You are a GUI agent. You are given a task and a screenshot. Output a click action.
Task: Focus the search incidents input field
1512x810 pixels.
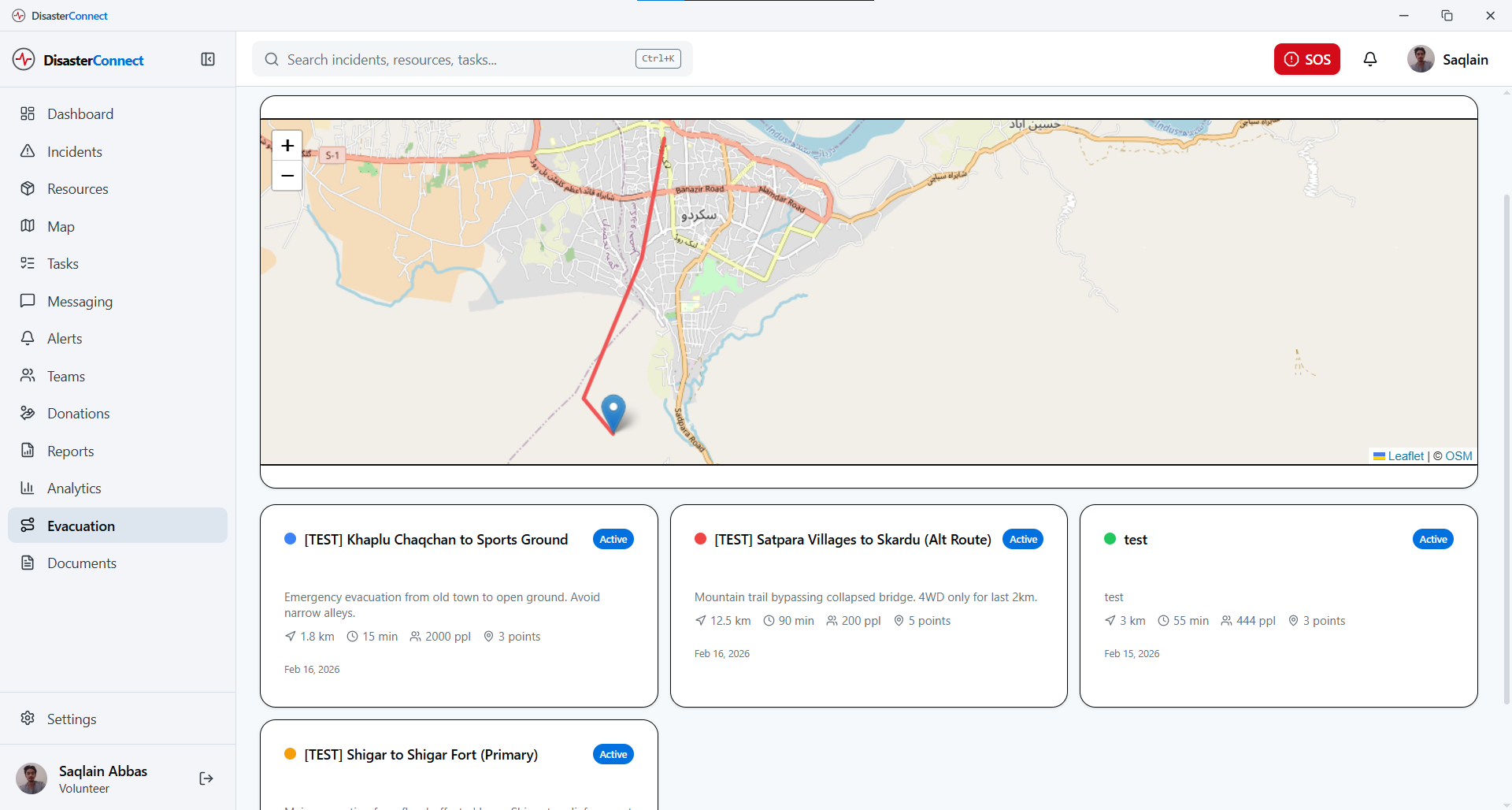[x=457, y=60]
